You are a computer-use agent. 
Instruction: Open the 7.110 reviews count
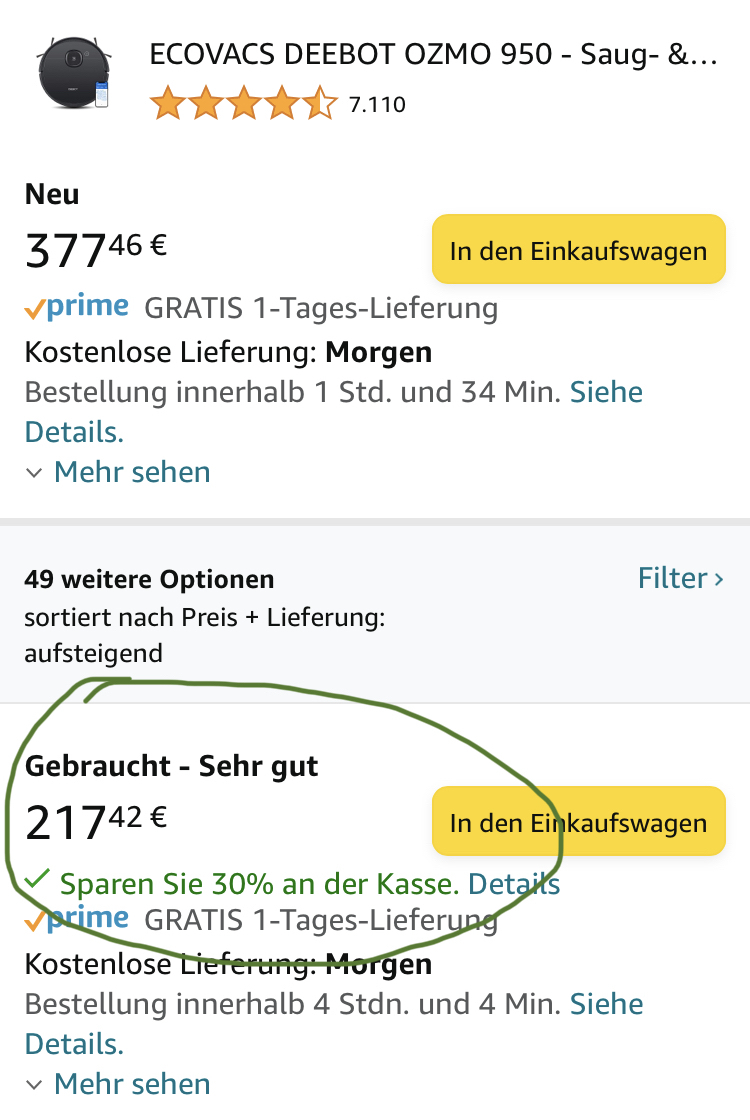377,104
